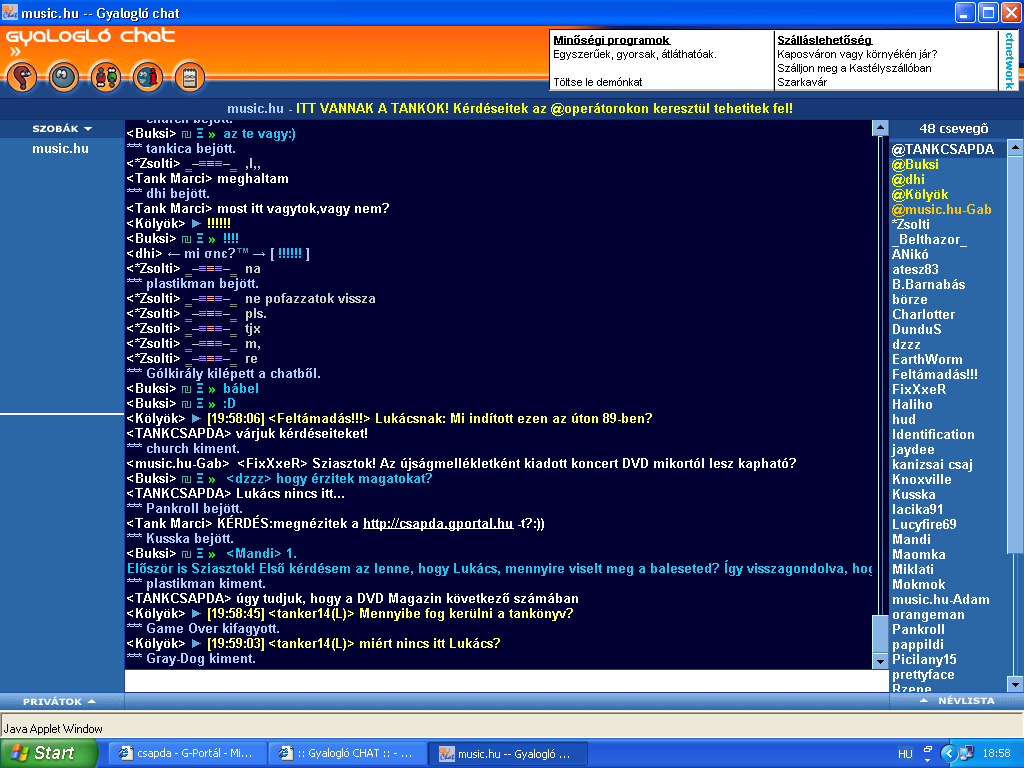Image resolution: width=1024 pixels, height=768 pixels.
Task: Open the csapda.gportal.hu link in chat
Action: tap(438, 524)
